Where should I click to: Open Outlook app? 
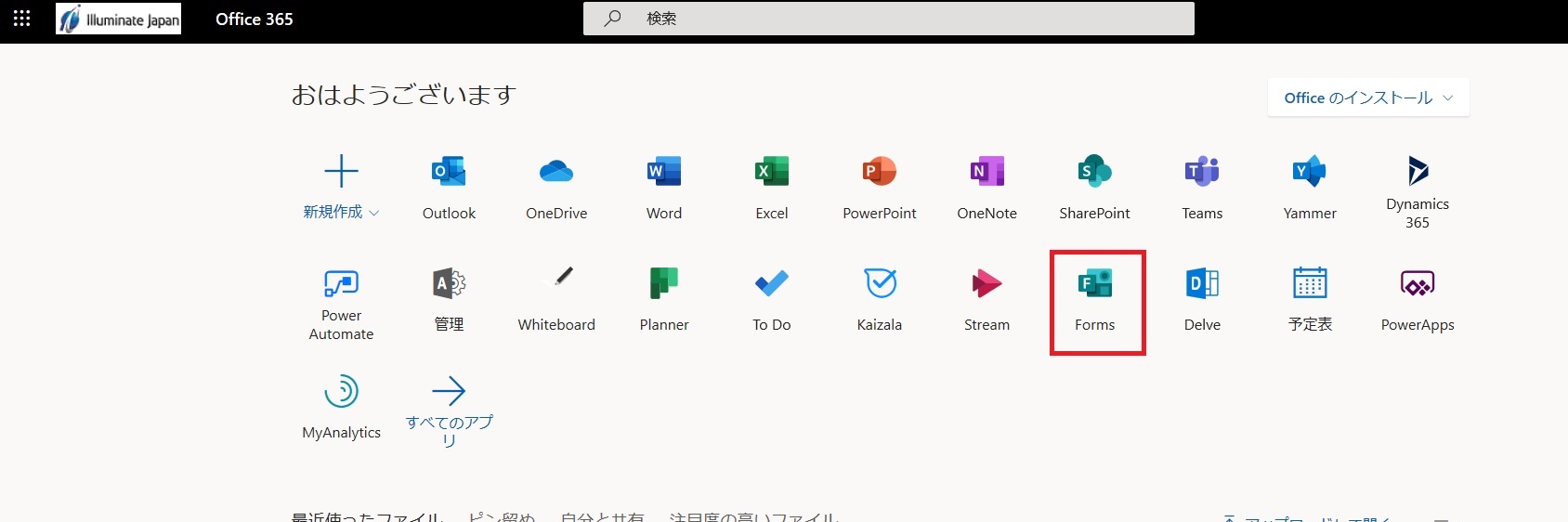449,188
